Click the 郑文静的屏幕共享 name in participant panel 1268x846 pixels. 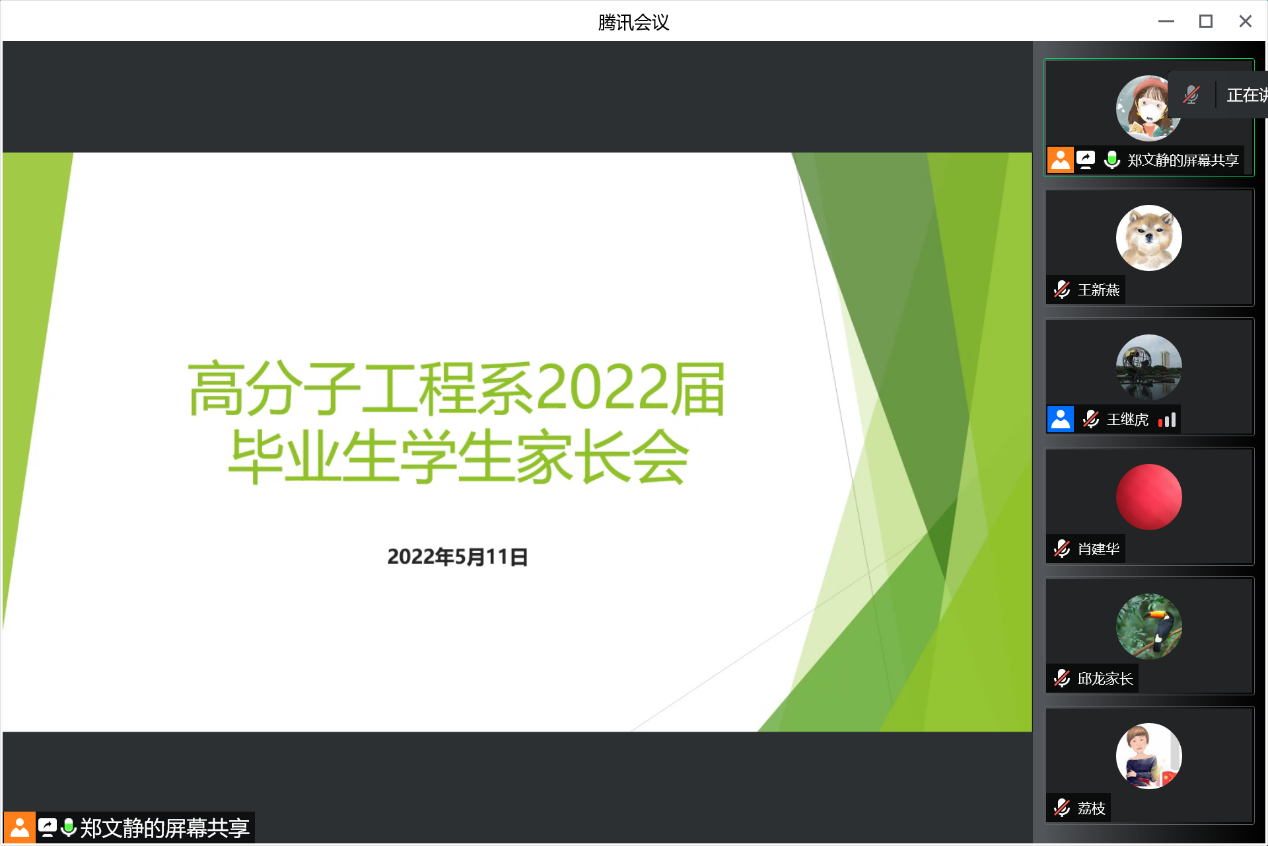coord(1183,160)
